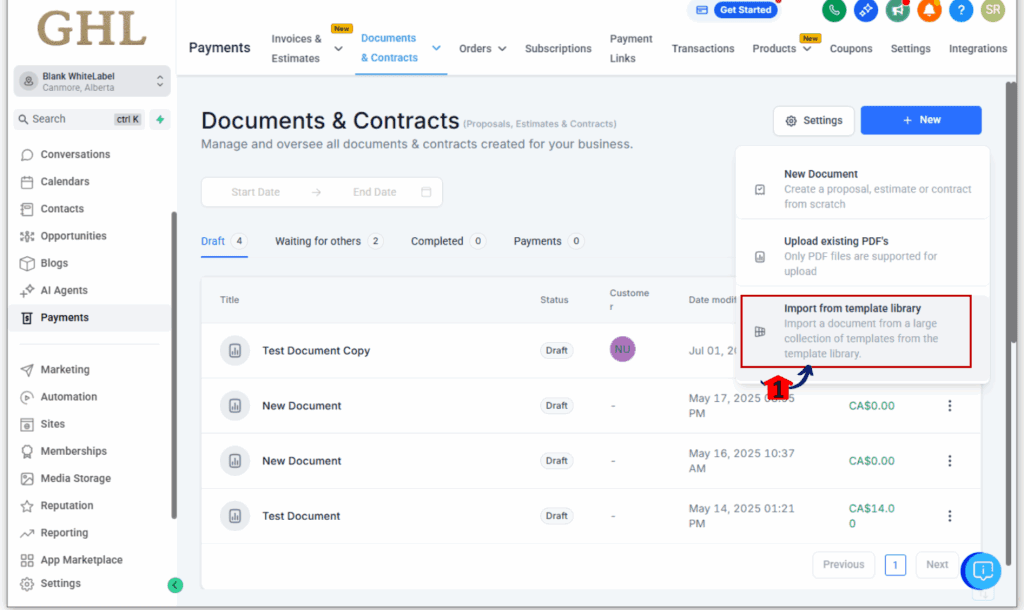This screenshot has width=1024, height=610.
Task: Open Integrations in top nav
Action: point(978,48)
